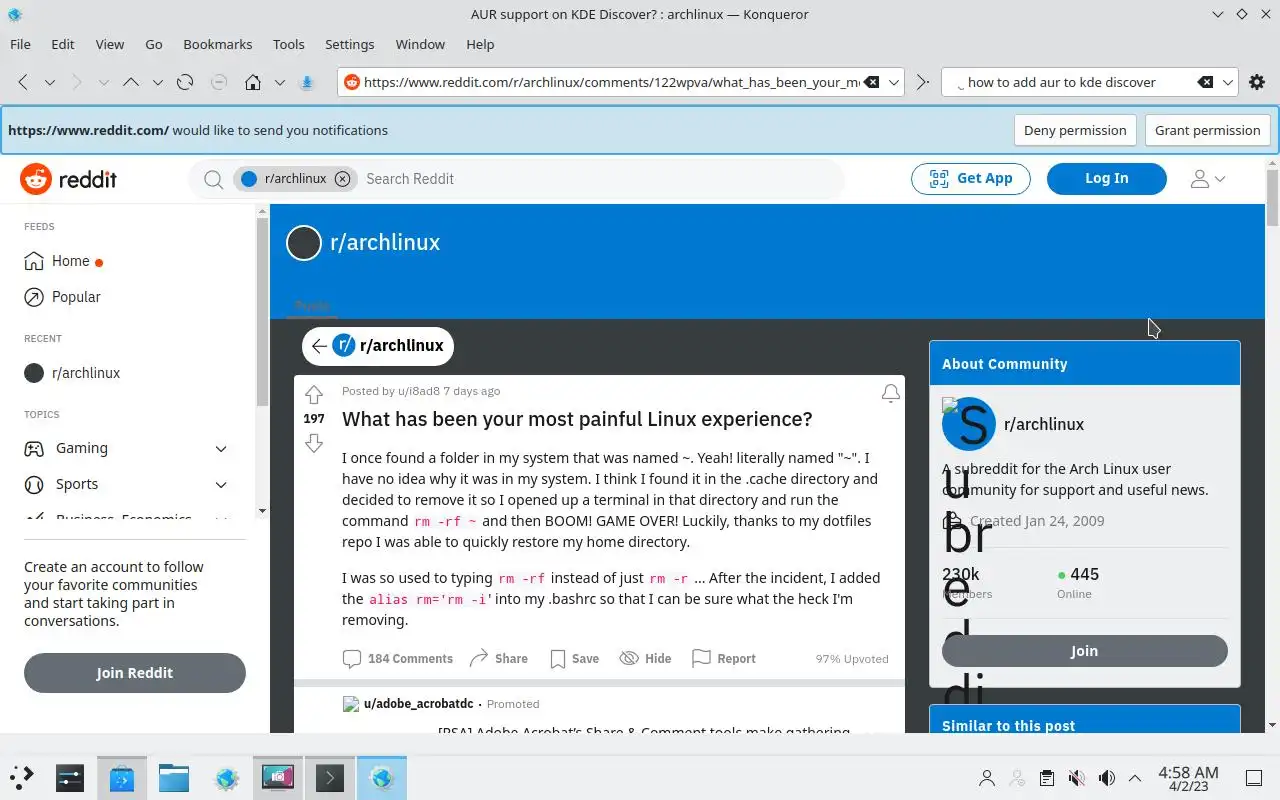Open the Back history dropdown arrow
This screenshot has height=800, width=1280.
(x=49, y=82)
